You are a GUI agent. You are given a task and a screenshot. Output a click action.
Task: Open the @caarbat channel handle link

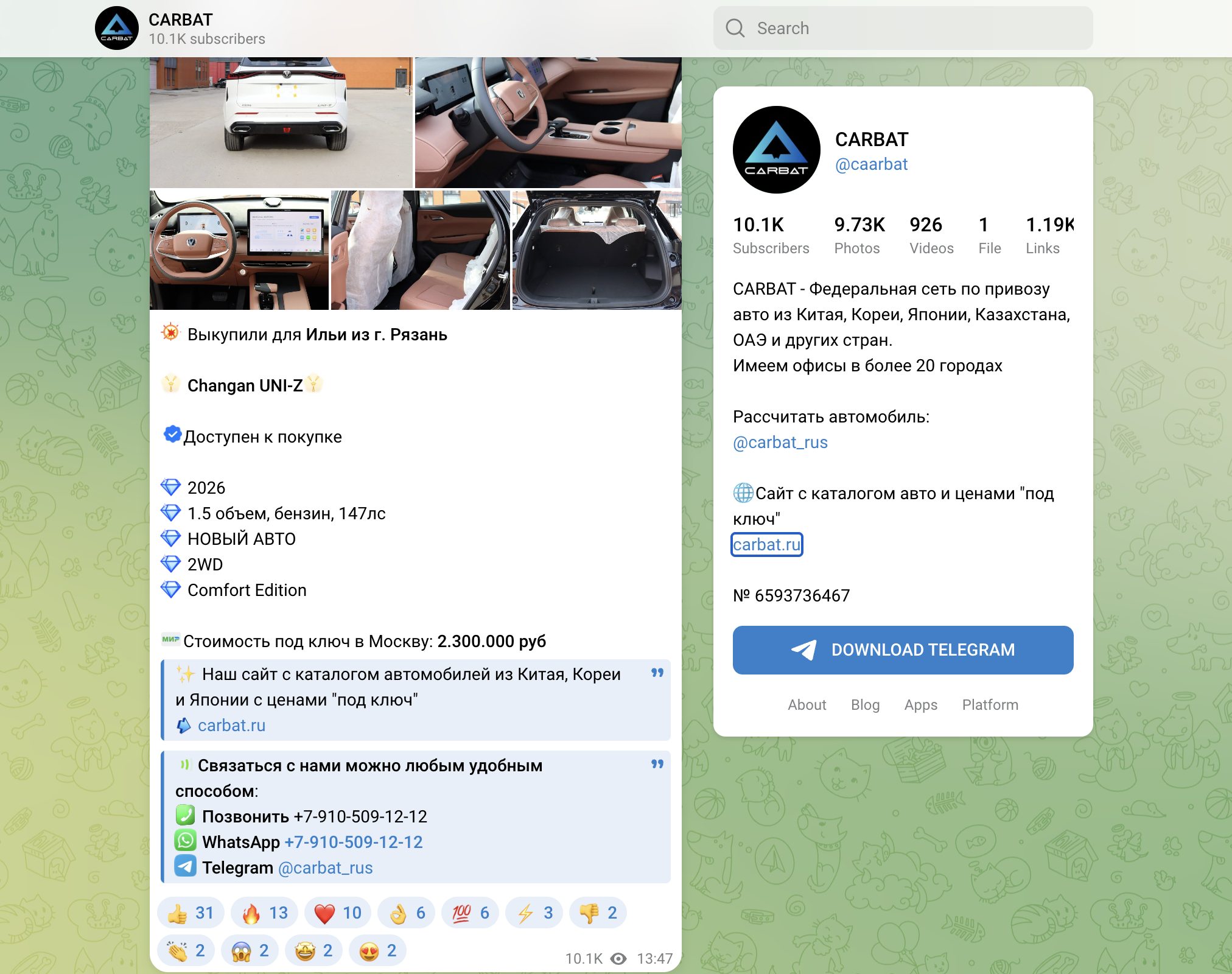pos(871,164)
